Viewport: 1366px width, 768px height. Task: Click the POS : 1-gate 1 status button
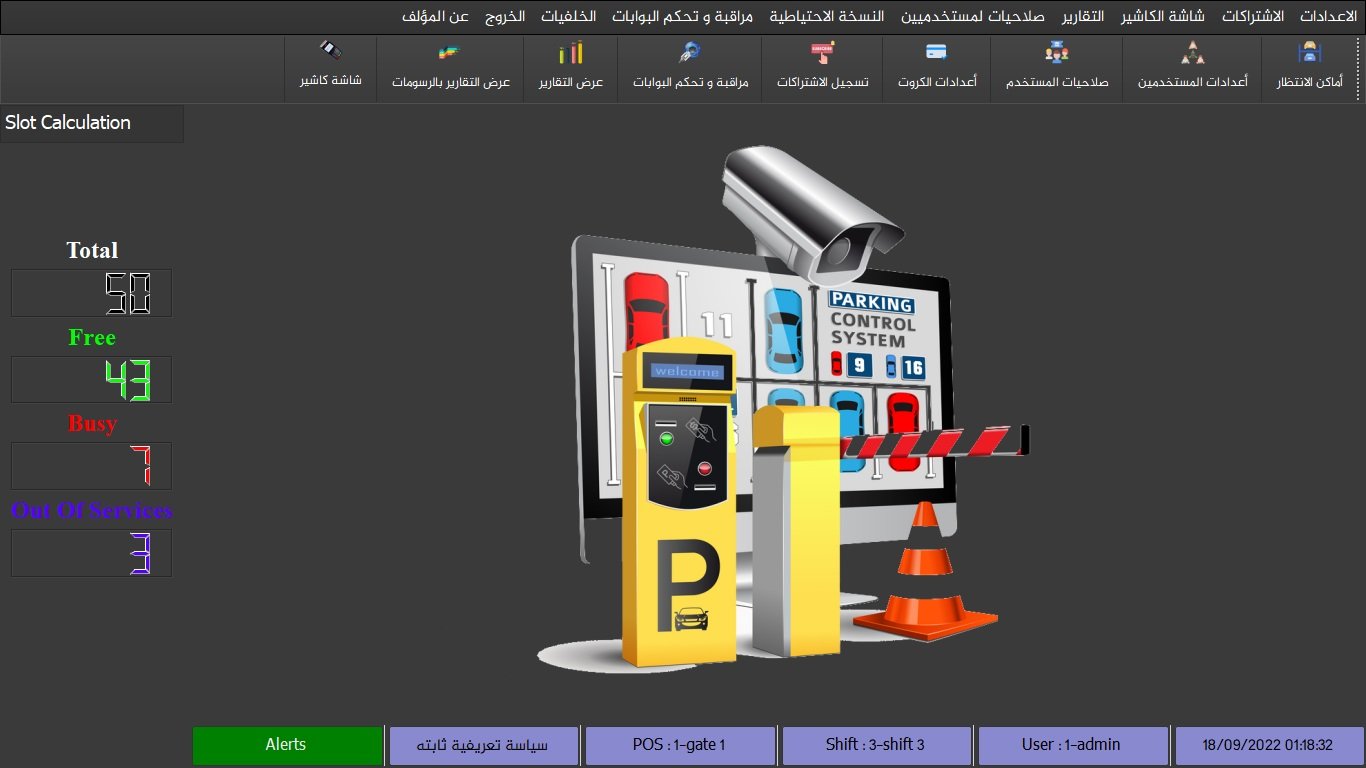pyautogui.click(x=680, y=746)
